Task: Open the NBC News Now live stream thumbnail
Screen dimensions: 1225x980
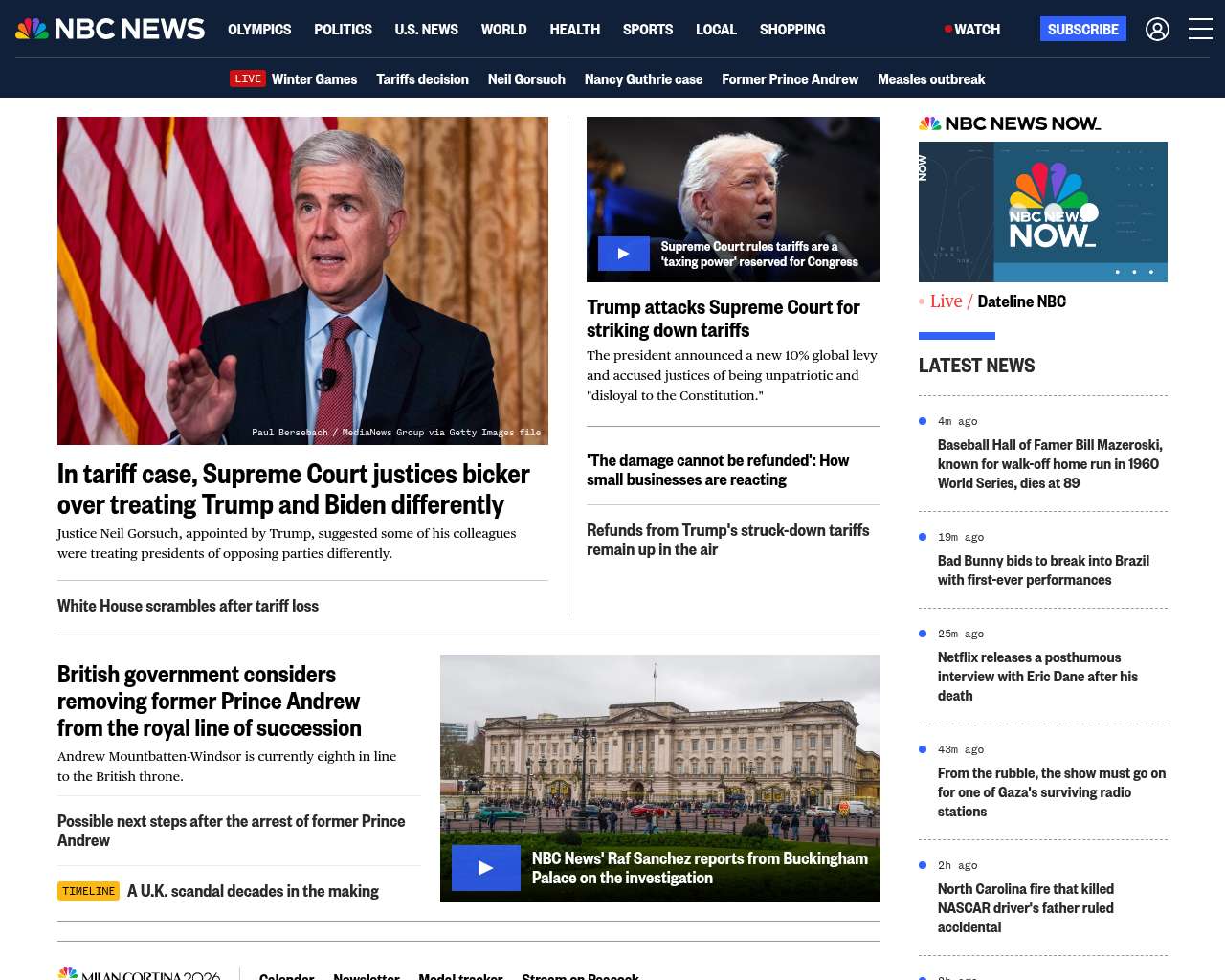Action: pos(1043,212)
